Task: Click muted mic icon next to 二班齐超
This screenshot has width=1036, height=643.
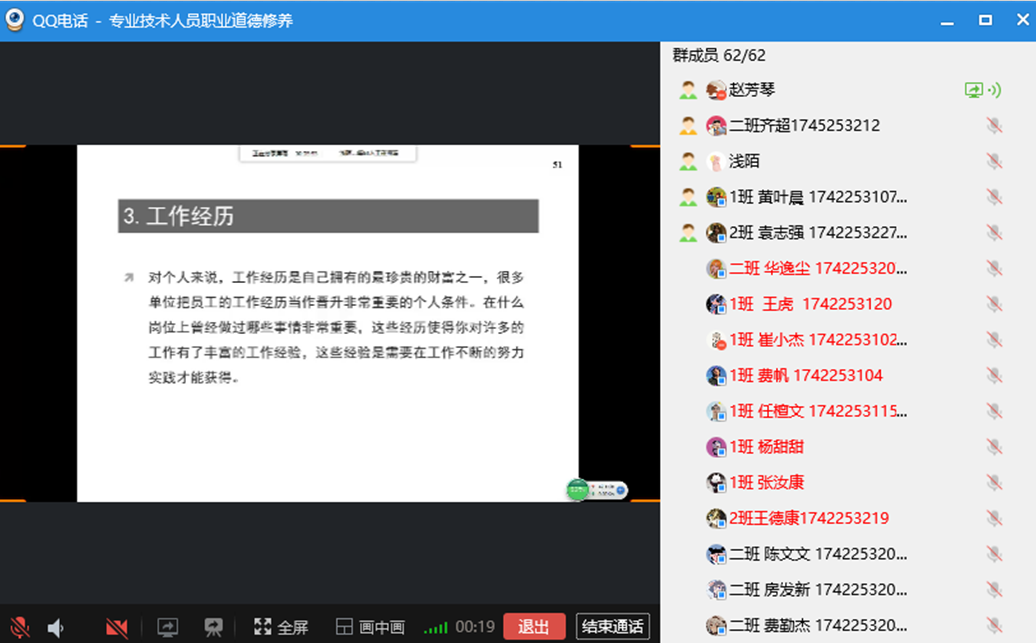Action: pos(993,126)
